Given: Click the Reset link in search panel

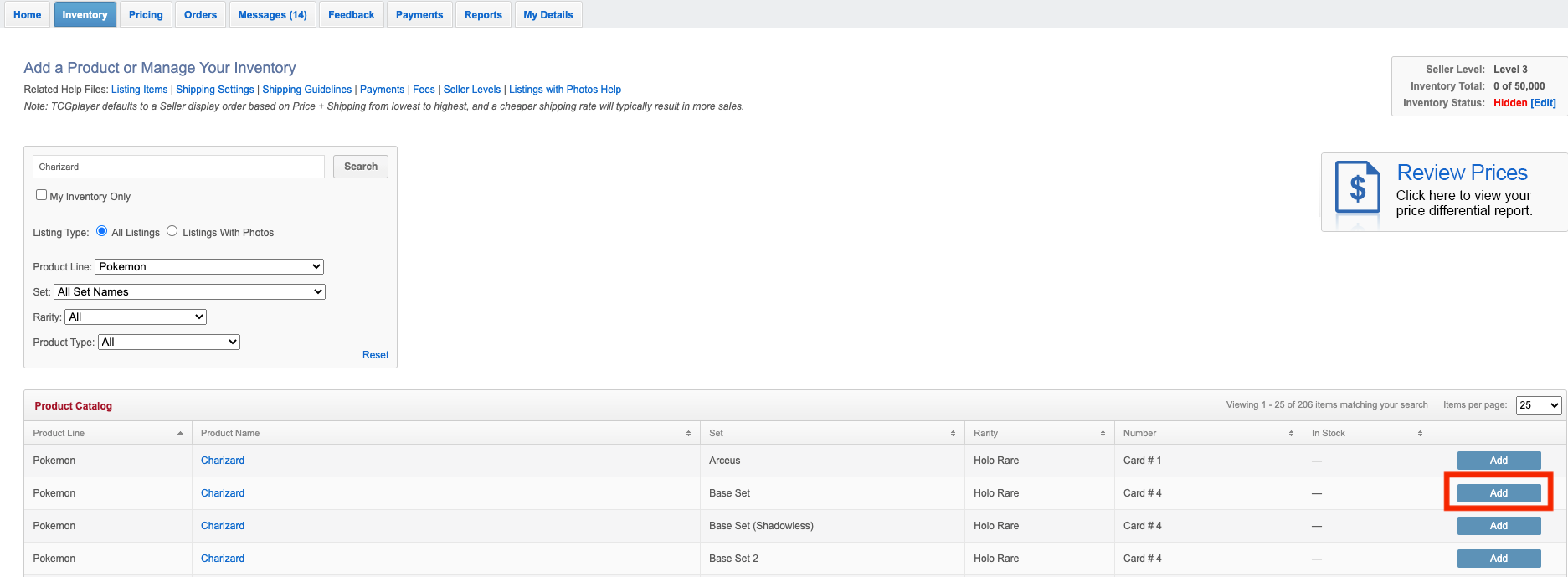Looking at the screenshot, I should tap(375, 355).
